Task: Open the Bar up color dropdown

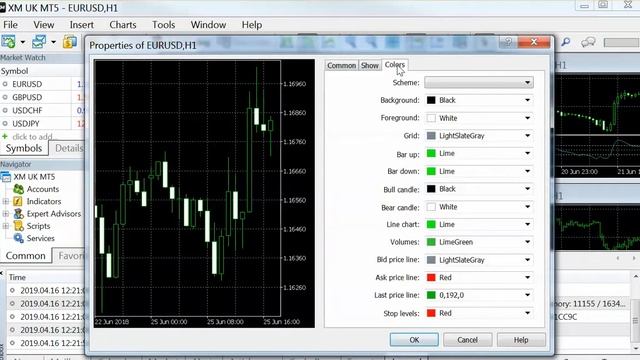Action: coord(479,153)
